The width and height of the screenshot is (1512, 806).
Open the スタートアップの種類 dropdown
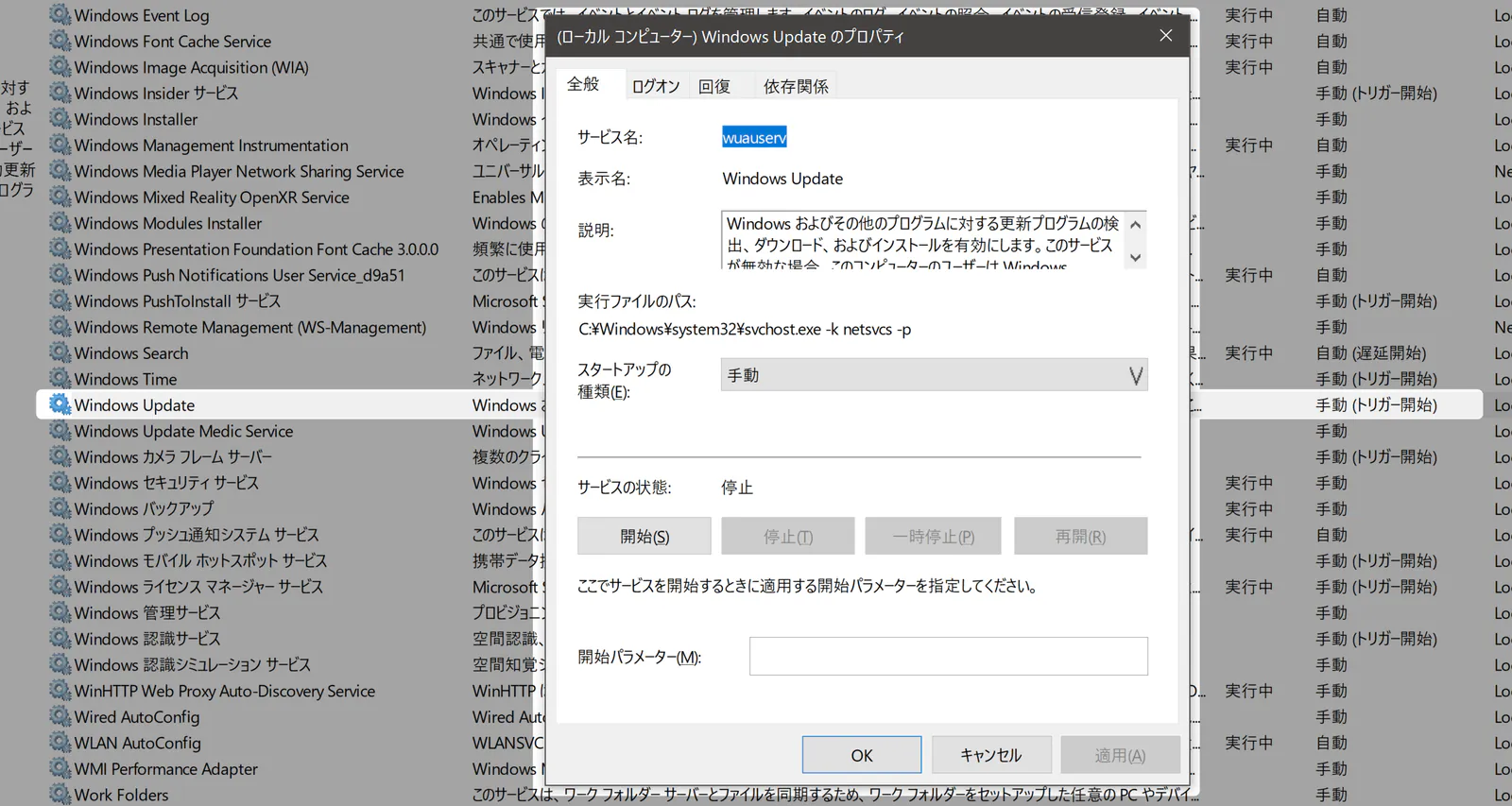tap(934, 375)
